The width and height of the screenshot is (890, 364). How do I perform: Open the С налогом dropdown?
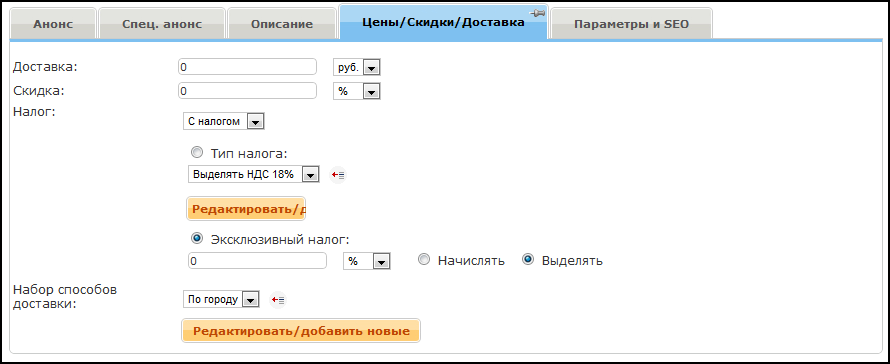224,122
